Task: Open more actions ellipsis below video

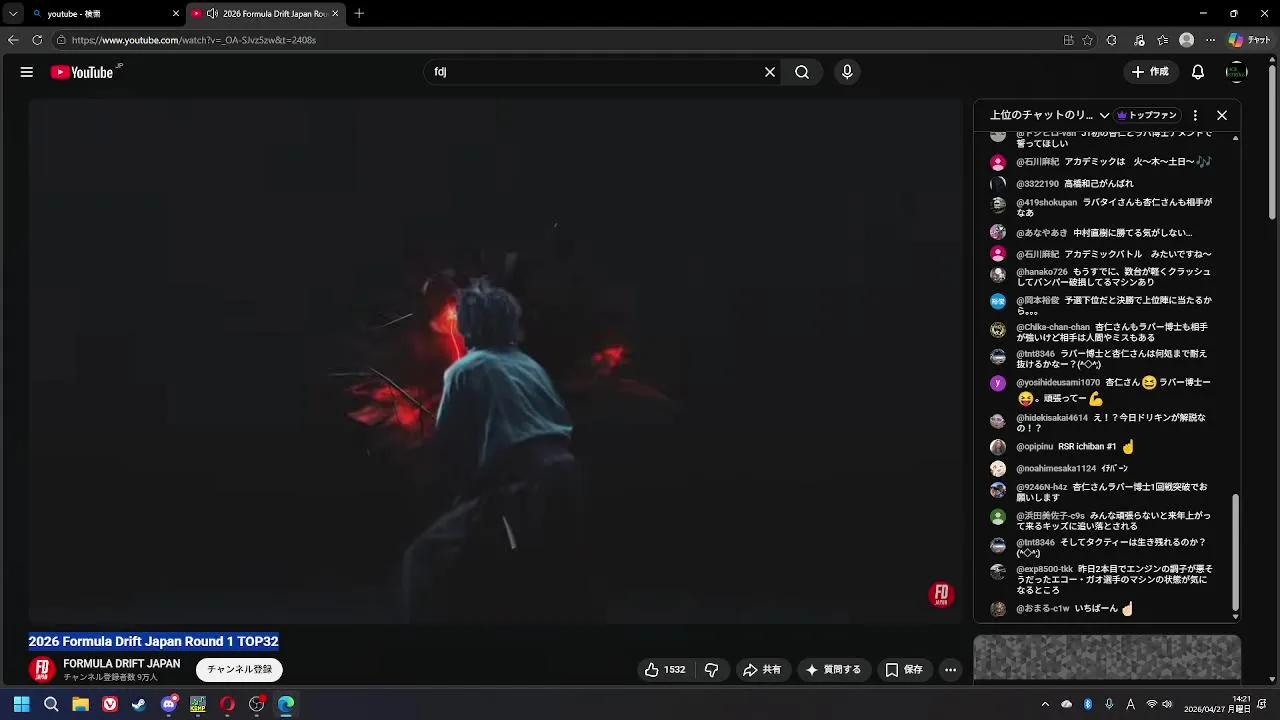Action: click(x=951, y=670)
